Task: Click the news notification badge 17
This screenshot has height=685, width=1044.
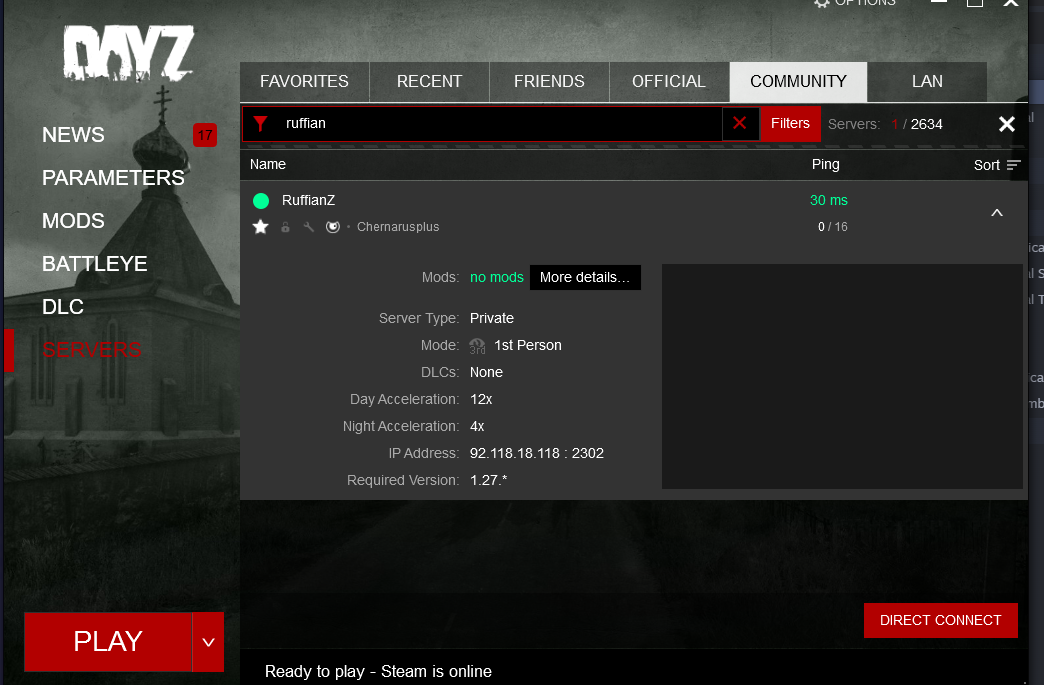Action: [204, 135]
